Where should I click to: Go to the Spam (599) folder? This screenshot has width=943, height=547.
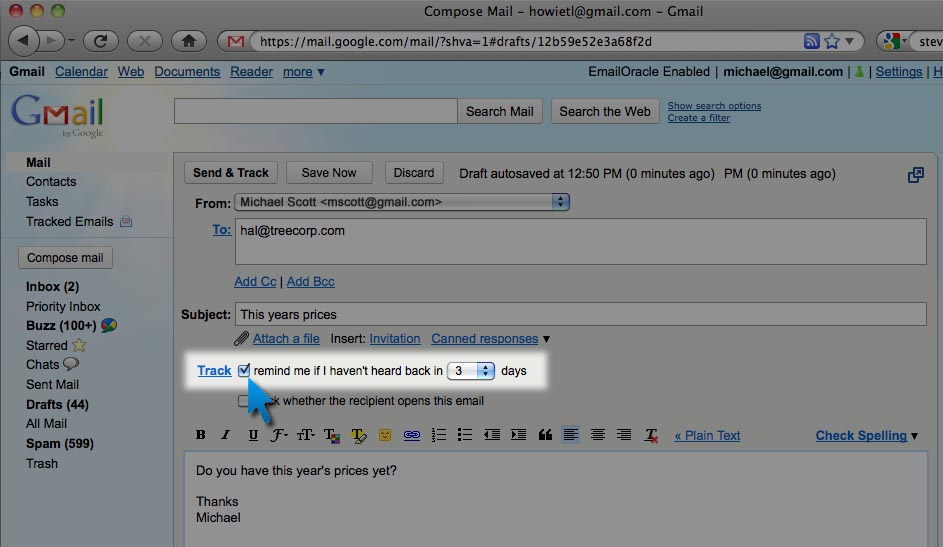click(x=60, y=444)
